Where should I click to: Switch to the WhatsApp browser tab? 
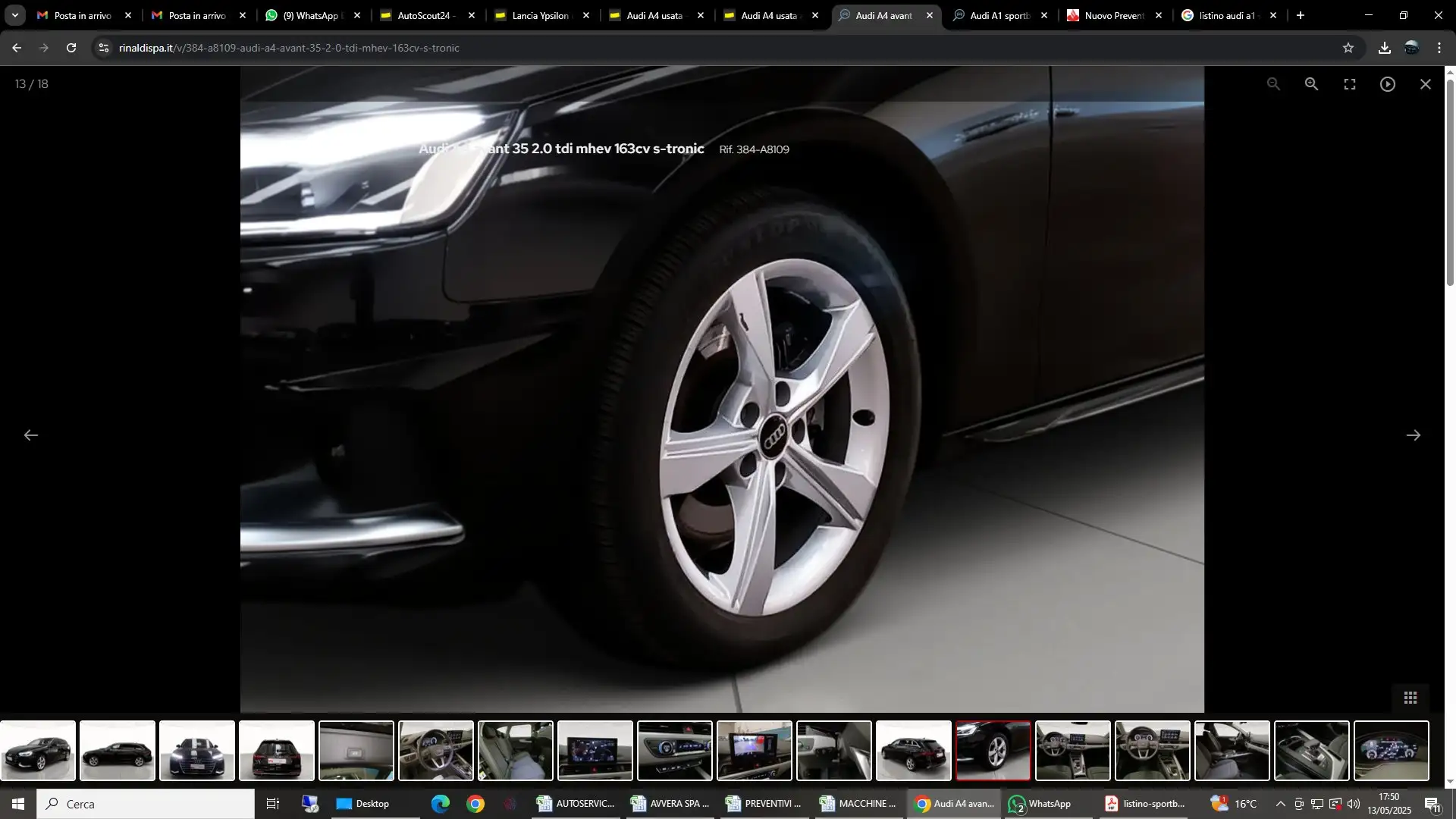[x=312, y=15]
